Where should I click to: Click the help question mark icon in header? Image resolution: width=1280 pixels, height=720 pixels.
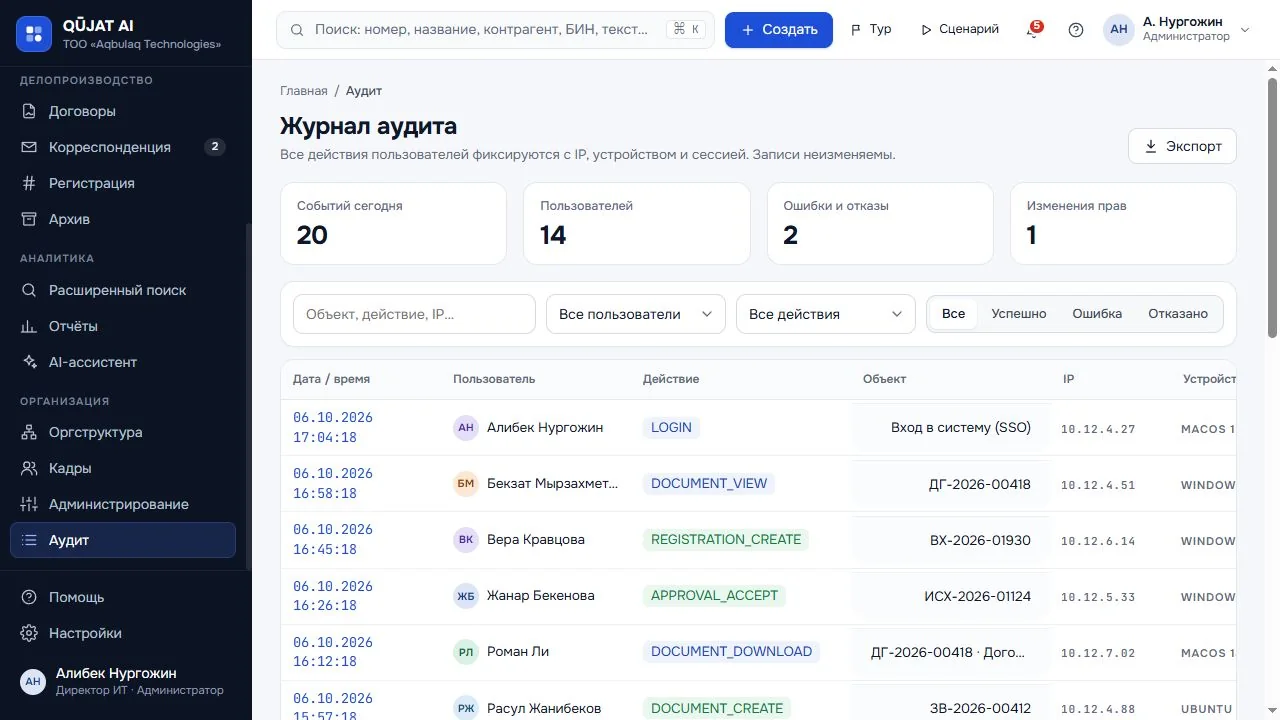point(1076,30)
